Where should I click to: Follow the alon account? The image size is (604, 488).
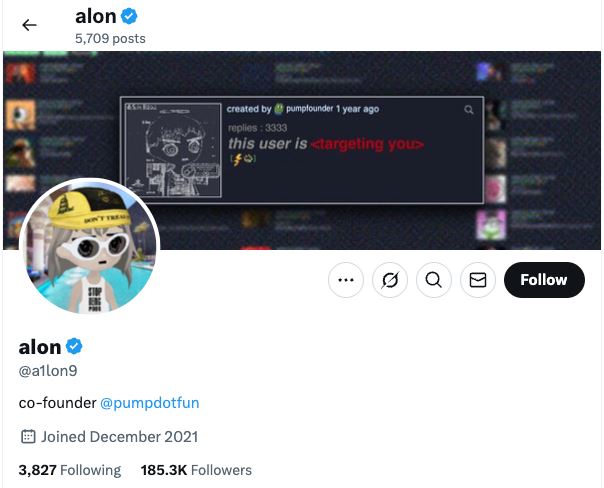tap(543, 281)
